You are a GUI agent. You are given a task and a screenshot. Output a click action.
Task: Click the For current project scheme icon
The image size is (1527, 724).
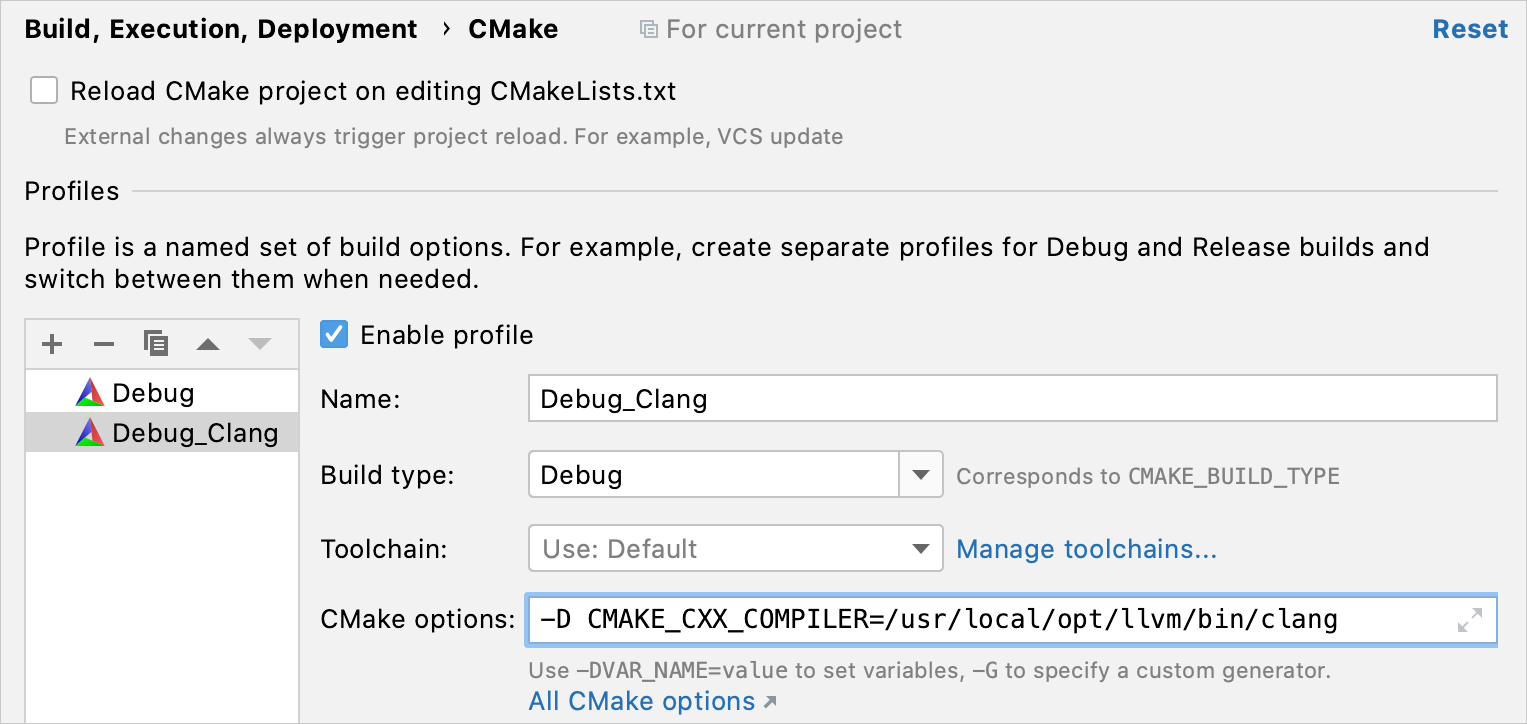click(x=650, y=28)
